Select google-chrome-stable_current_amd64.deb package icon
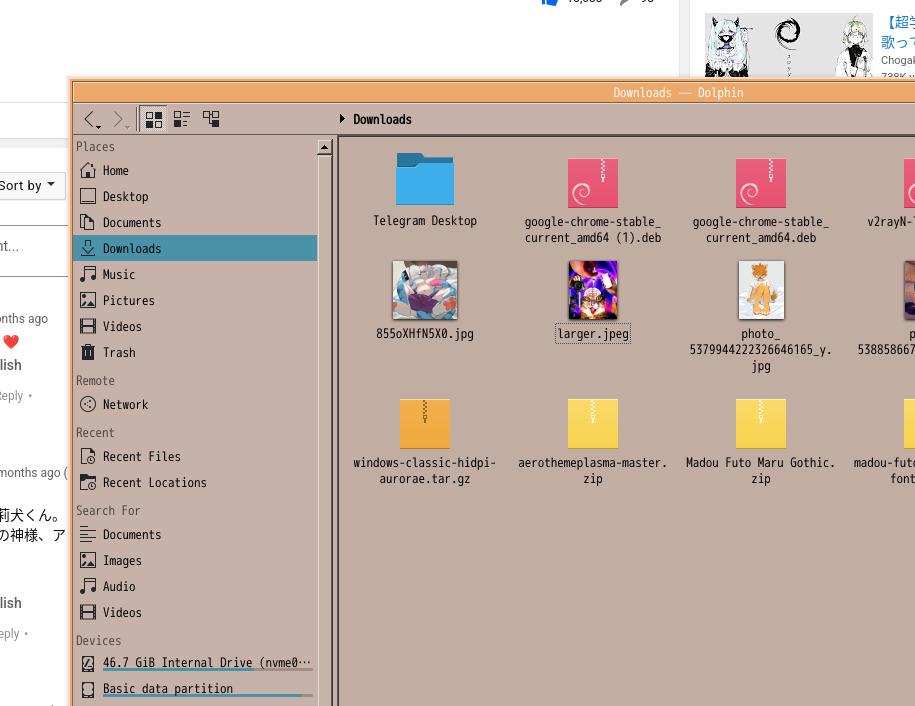Image resolution: width=915 pixels, height=706 pixels. (761, 183)
